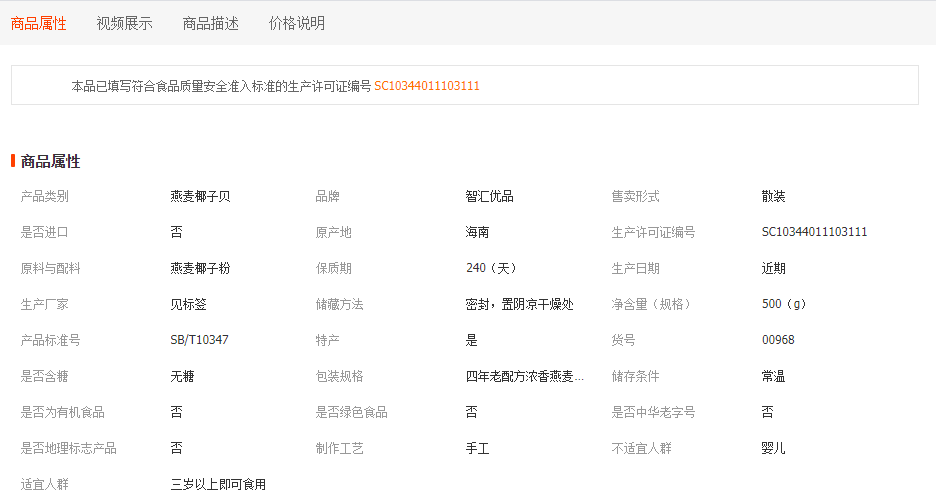Click craft value 手工
Screen dimensions: 936x504
point(478,448)
